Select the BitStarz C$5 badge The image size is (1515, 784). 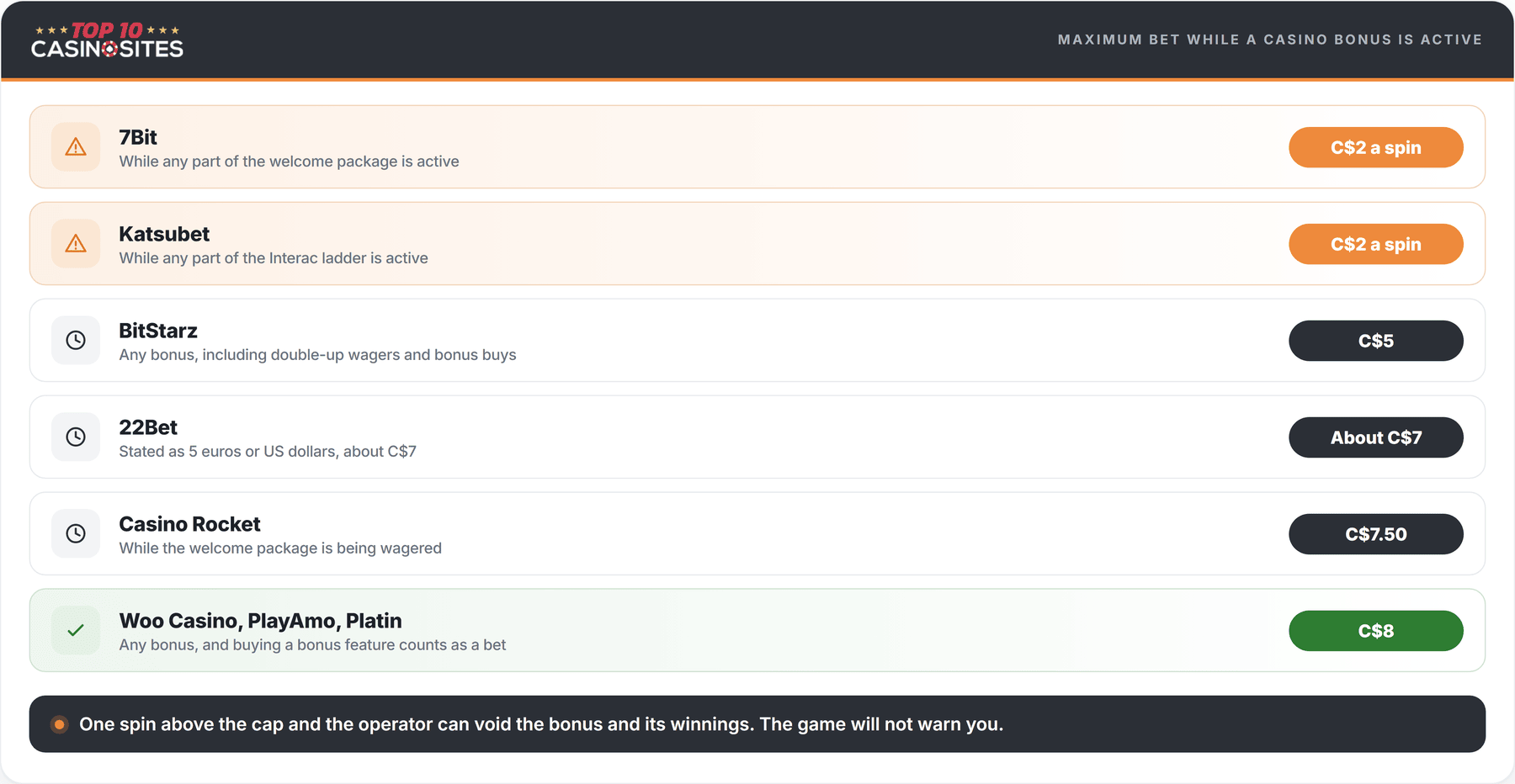[1376, 341]
